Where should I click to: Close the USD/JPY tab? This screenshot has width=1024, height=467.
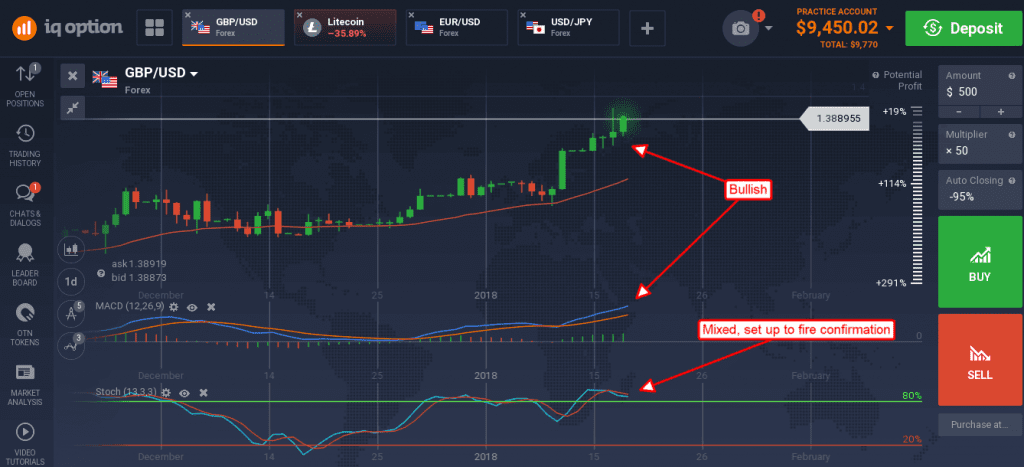[x=523, y=14]
